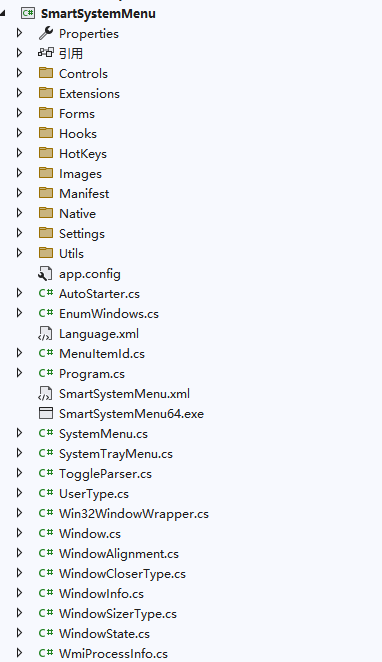Click the Controls folder icon
This screenshot has height=662, width=382.
click(x=46, y=73)
